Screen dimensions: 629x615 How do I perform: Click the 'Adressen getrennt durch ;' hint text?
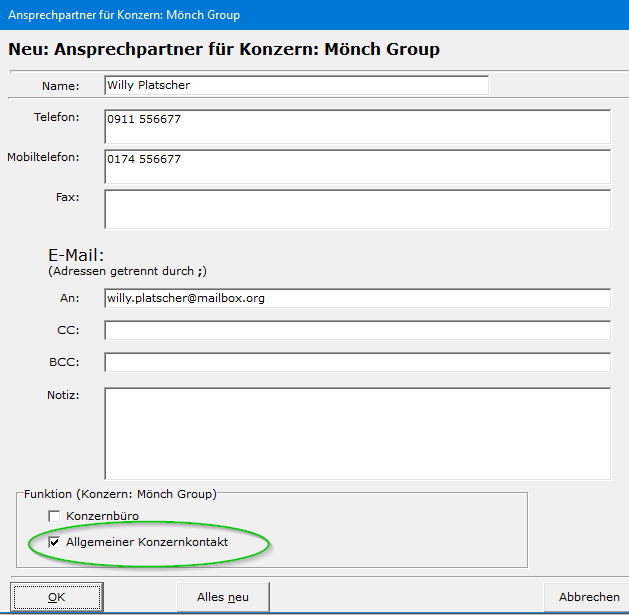tap(127, 271)
